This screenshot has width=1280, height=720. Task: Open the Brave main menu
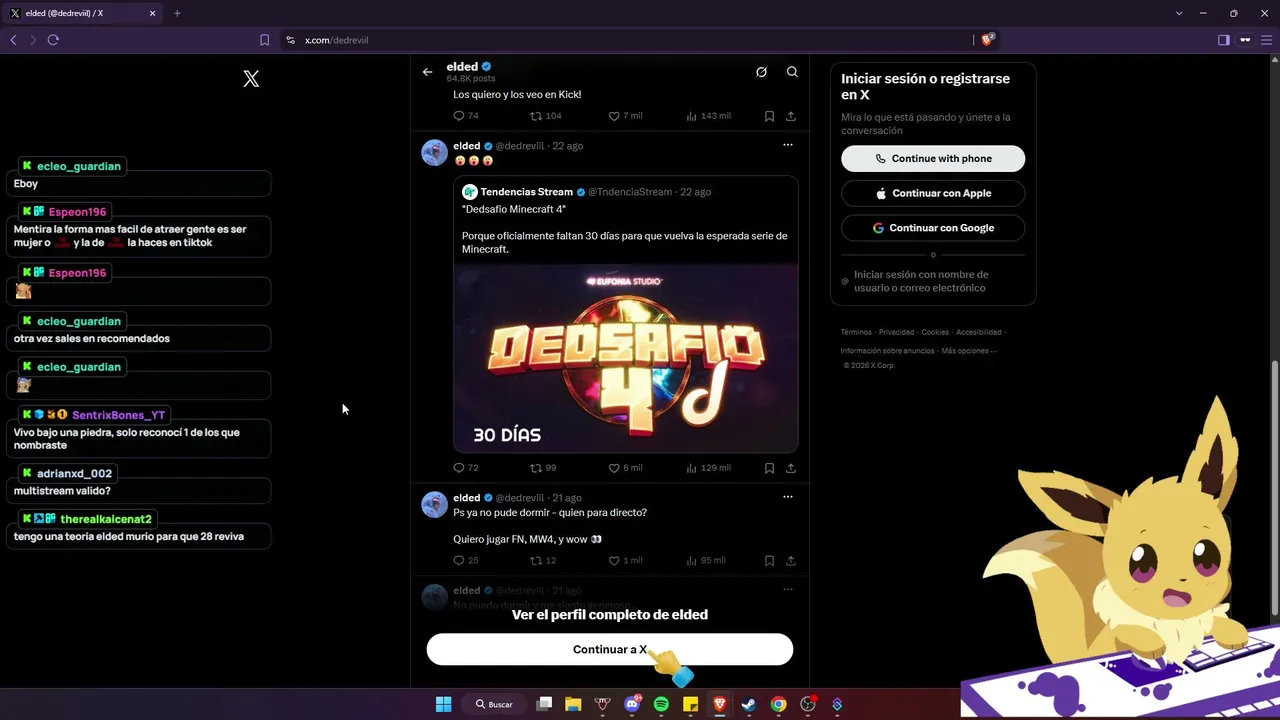coord(1267,40)
